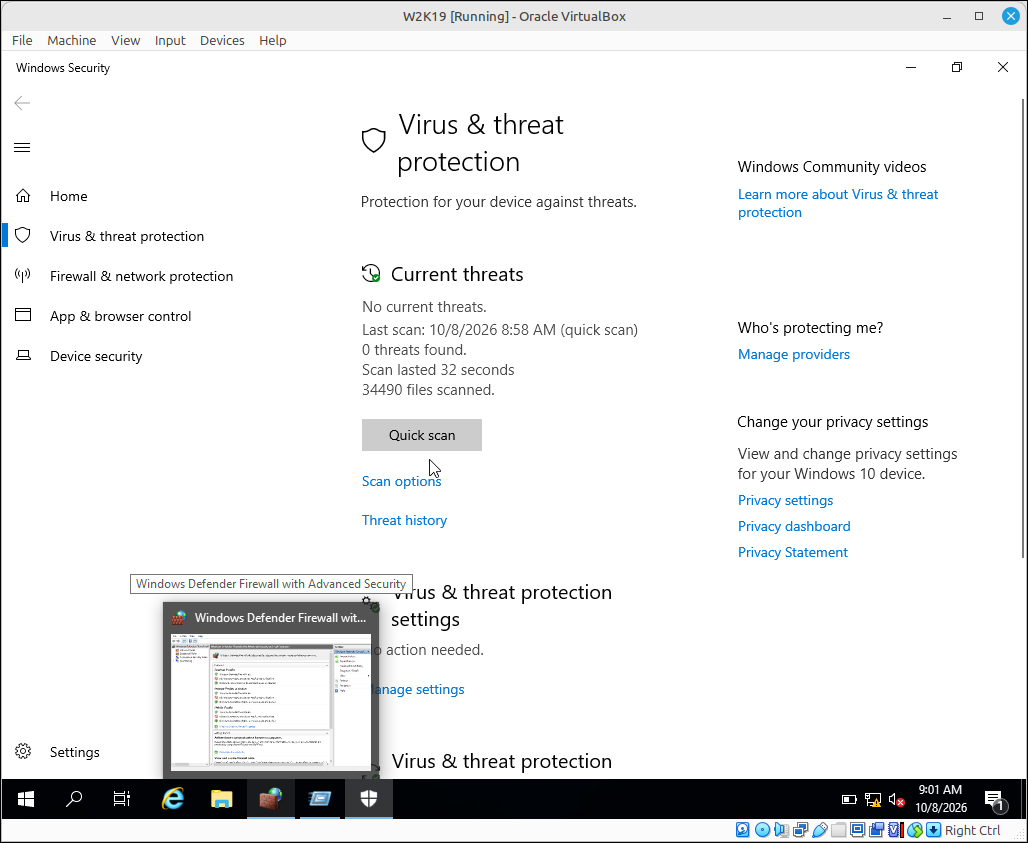
Task: Open the VirtualBox Help menu
Action: click(273, 41)
